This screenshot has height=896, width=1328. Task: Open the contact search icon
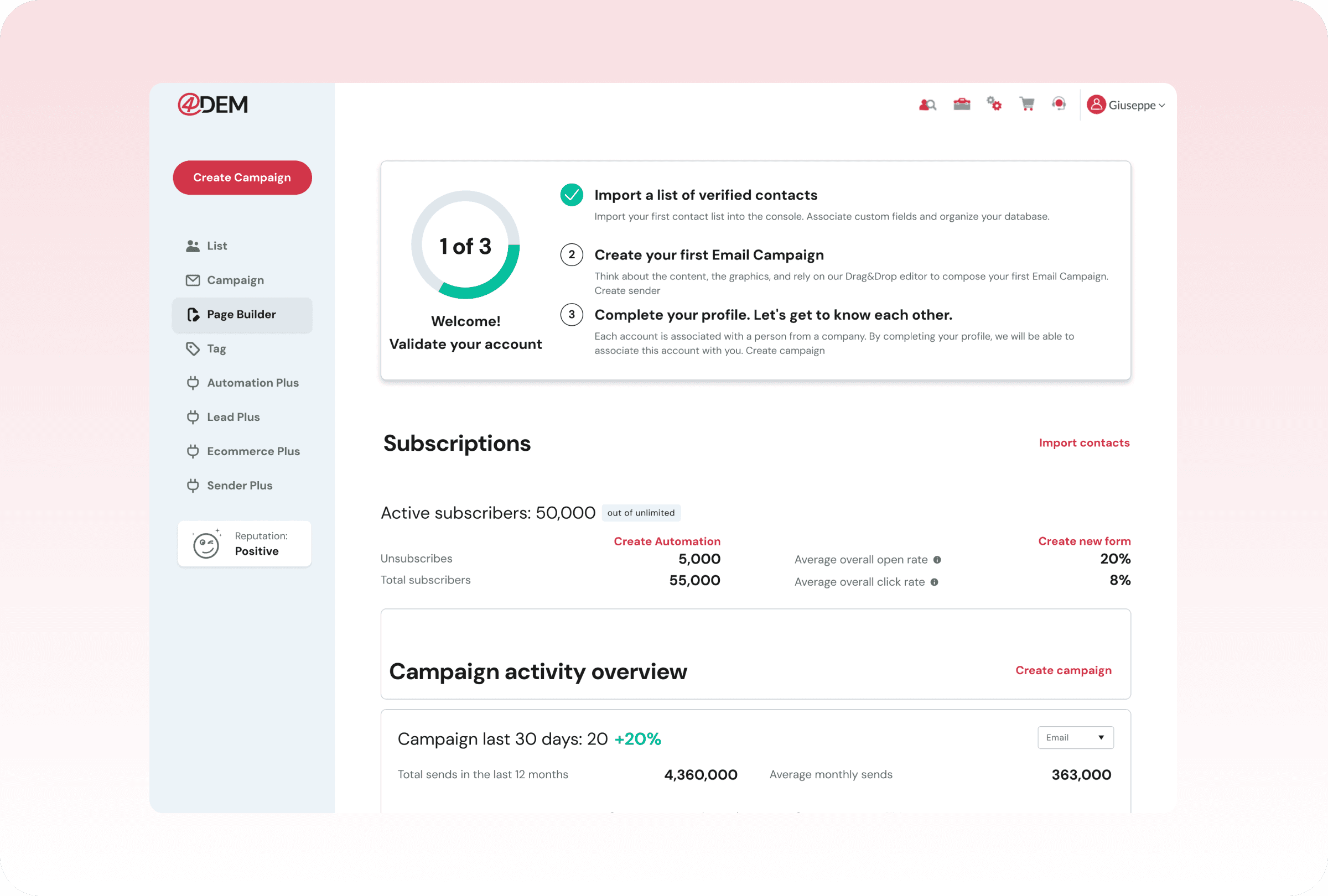tap(927, 105)
